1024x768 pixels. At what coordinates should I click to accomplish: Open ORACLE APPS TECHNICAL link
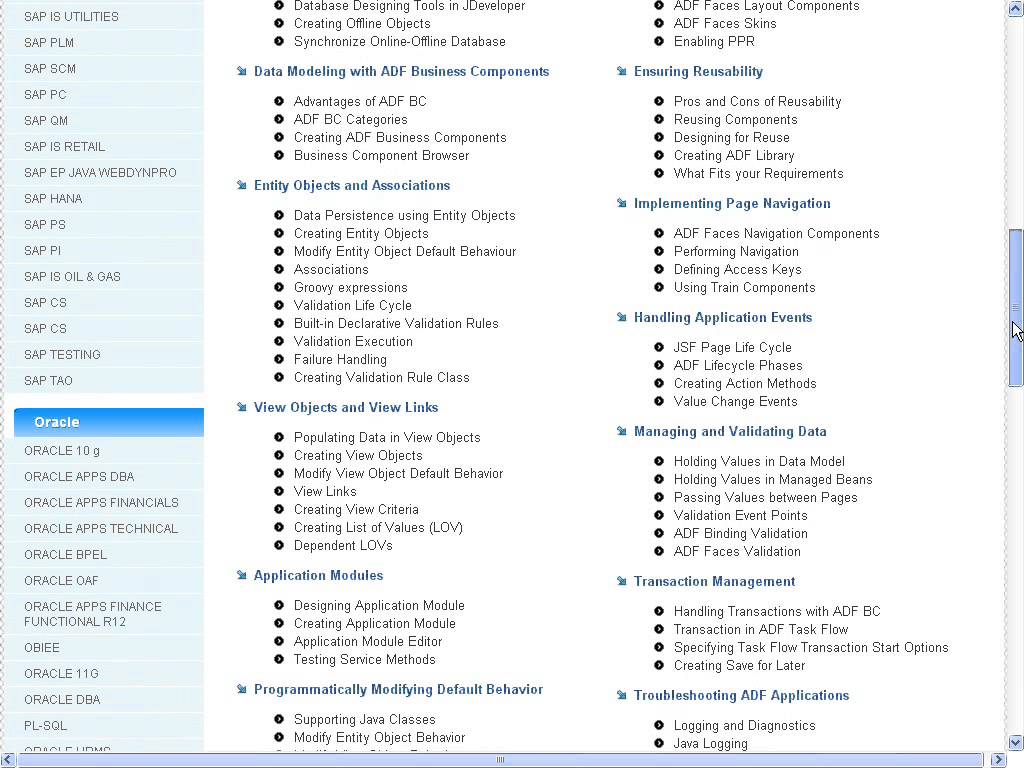[x=101, y=529]
